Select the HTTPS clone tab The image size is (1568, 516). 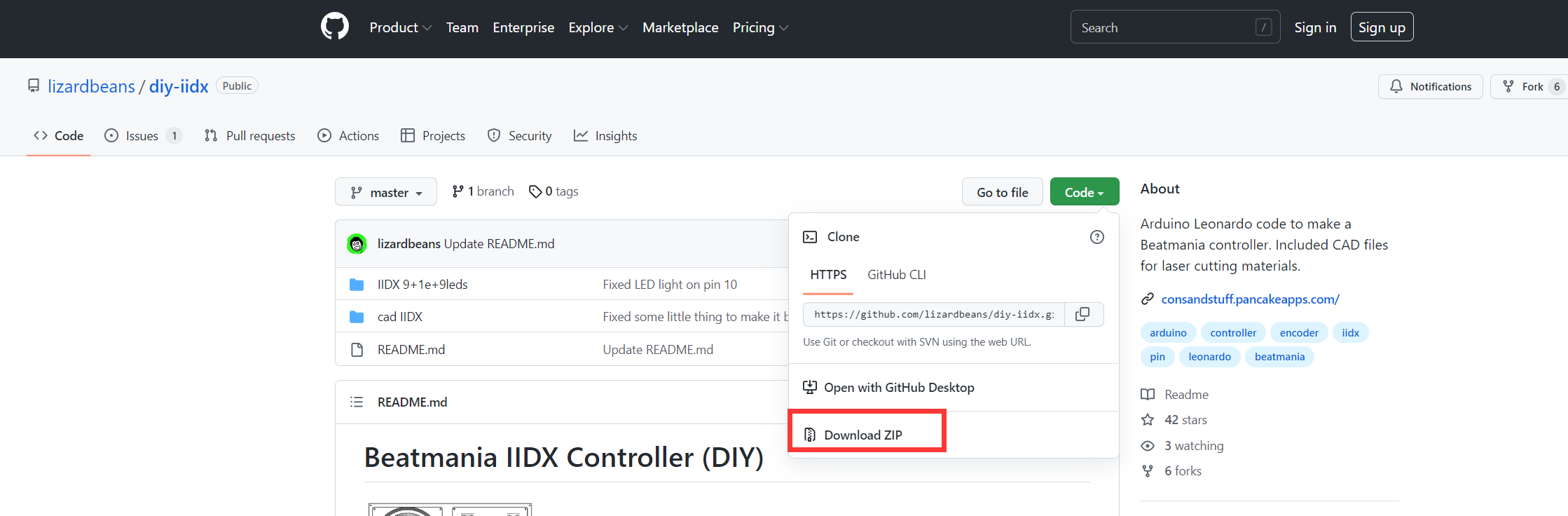828,275
